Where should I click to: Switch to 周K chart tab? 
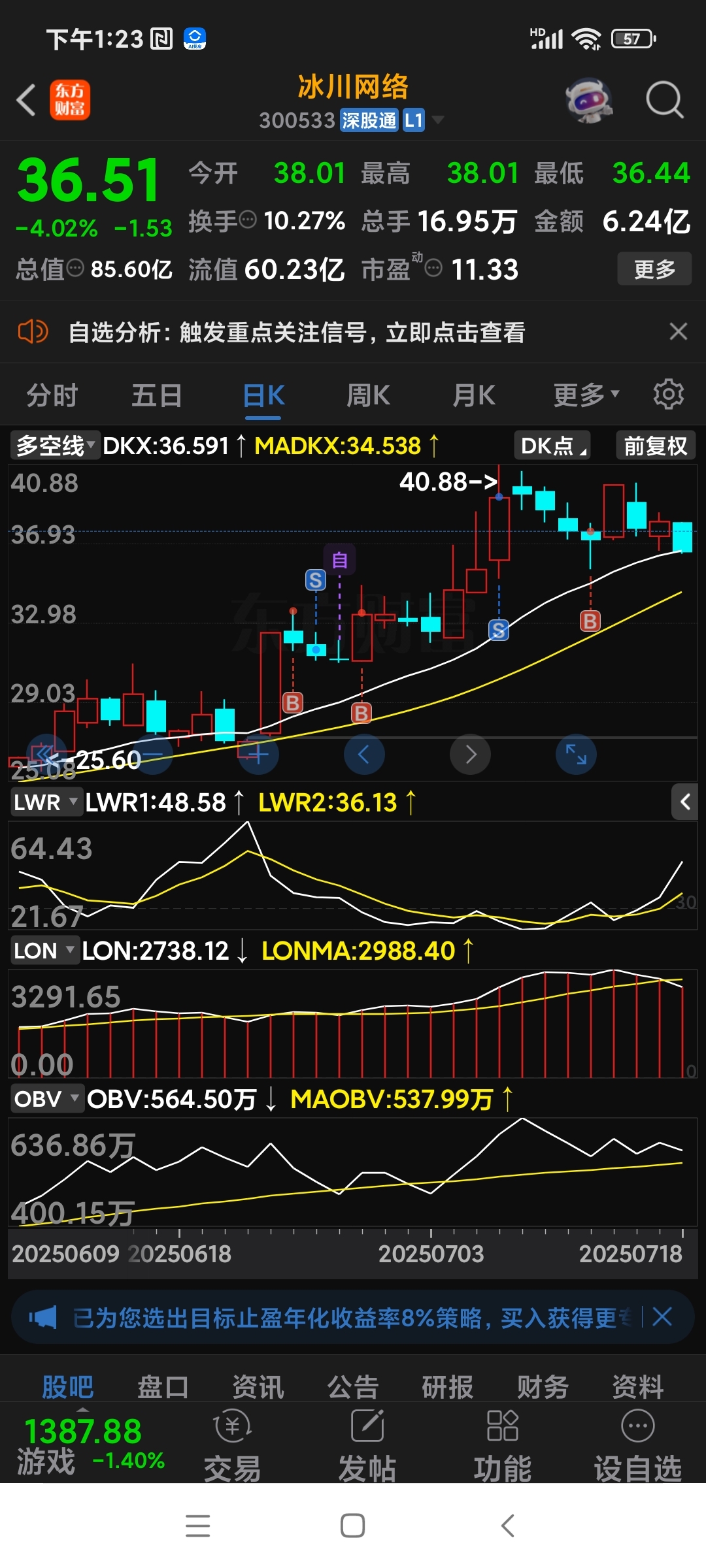pyautogui.click(x=368, y=395)
